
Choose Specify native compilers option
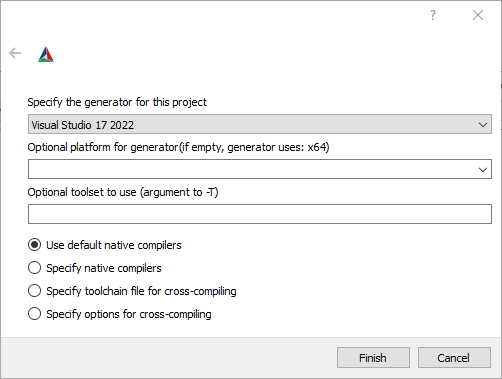(95, 268)
